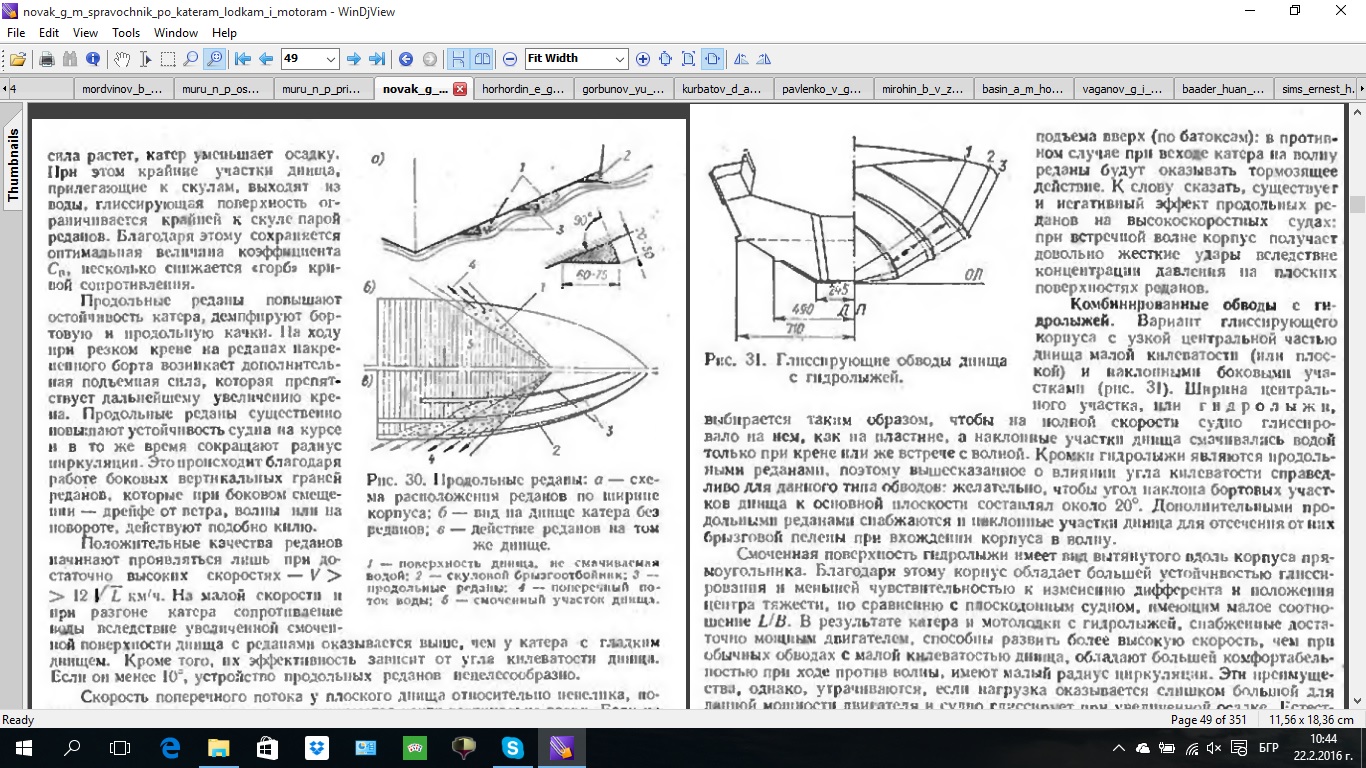Click the zoom out minus button
Screen dimensions: 1366x768
[510, 59]
